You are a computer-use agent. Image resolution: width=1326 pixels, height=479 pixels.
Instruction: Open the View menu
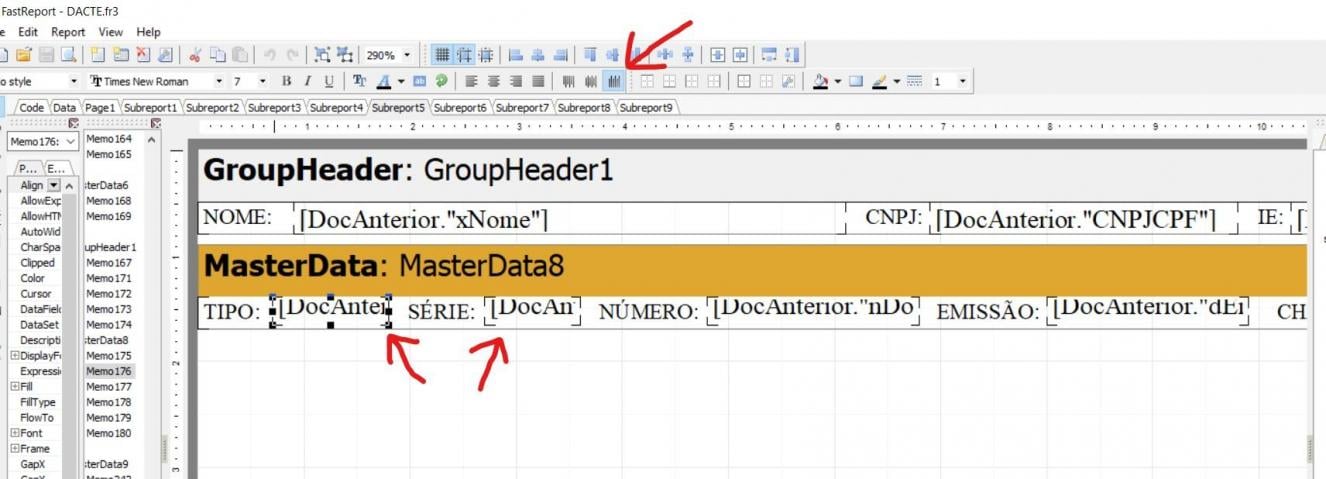[111, 32]
